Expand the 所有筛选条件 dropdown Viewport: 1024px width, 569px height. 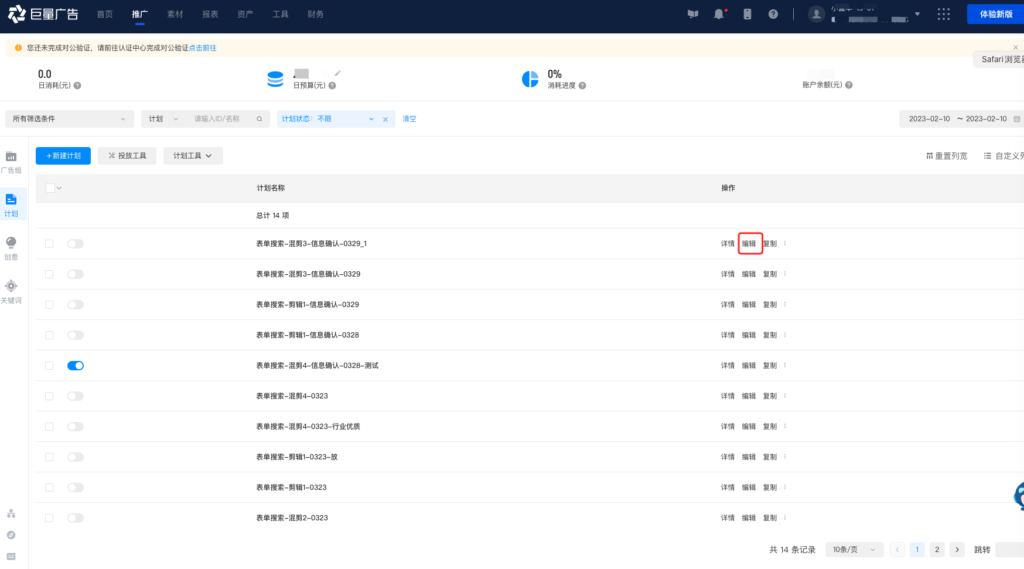coord(70,119)
